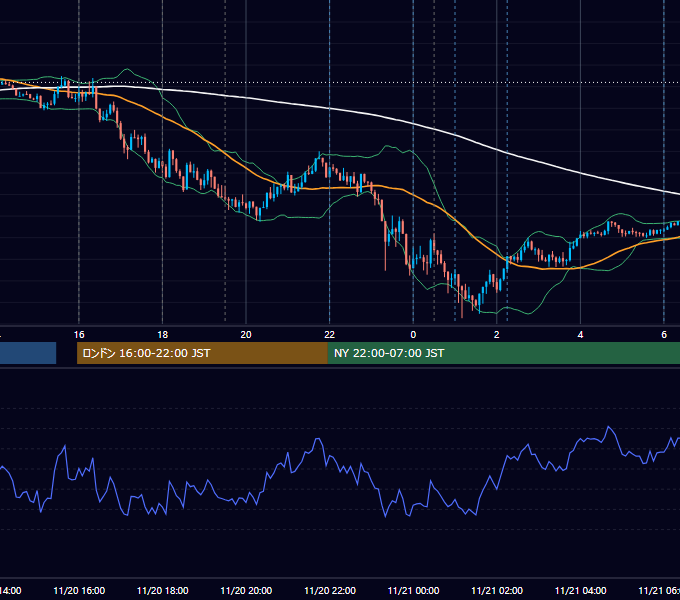Click the 11/20 22:00 date label

point(330,590)
